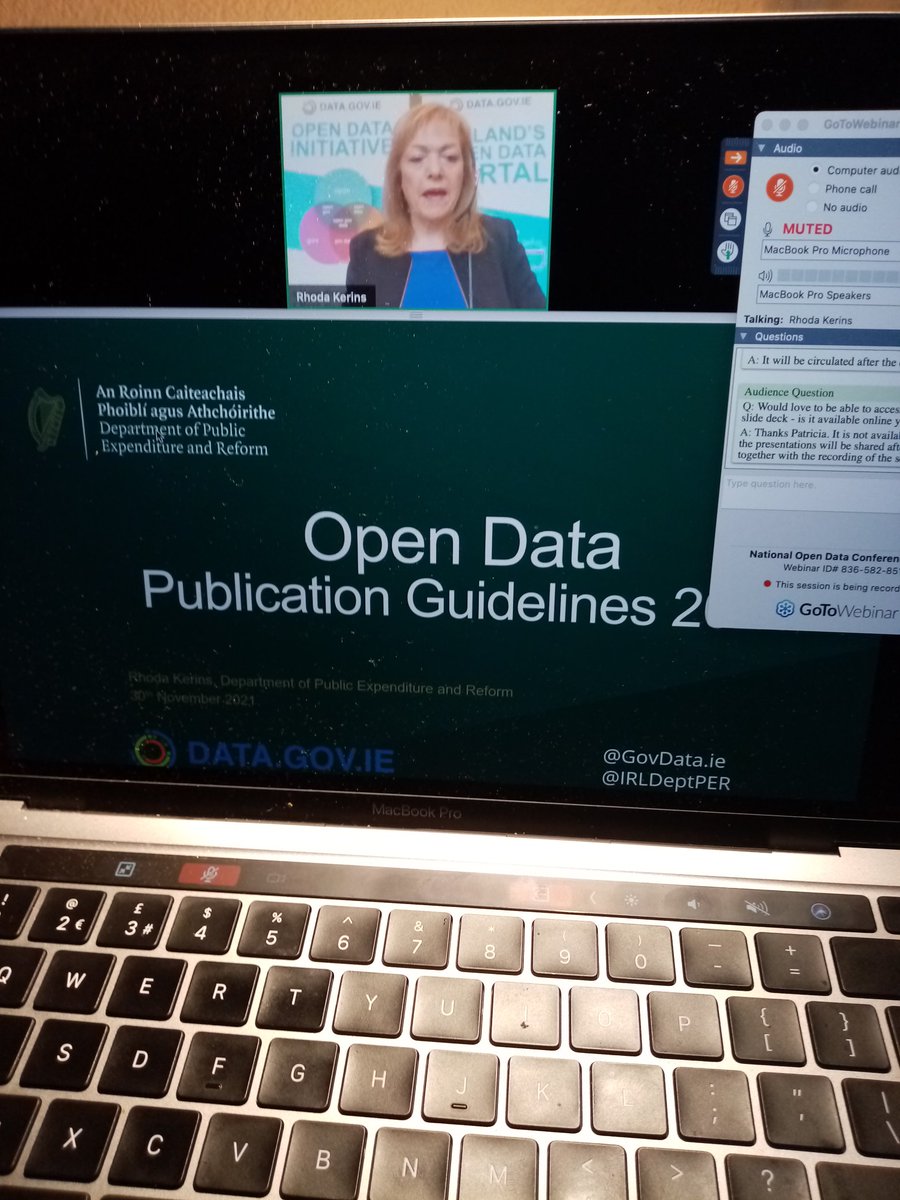
Task: Click the Talking: Rhoda Kerins line
Action: click(797, 320)
